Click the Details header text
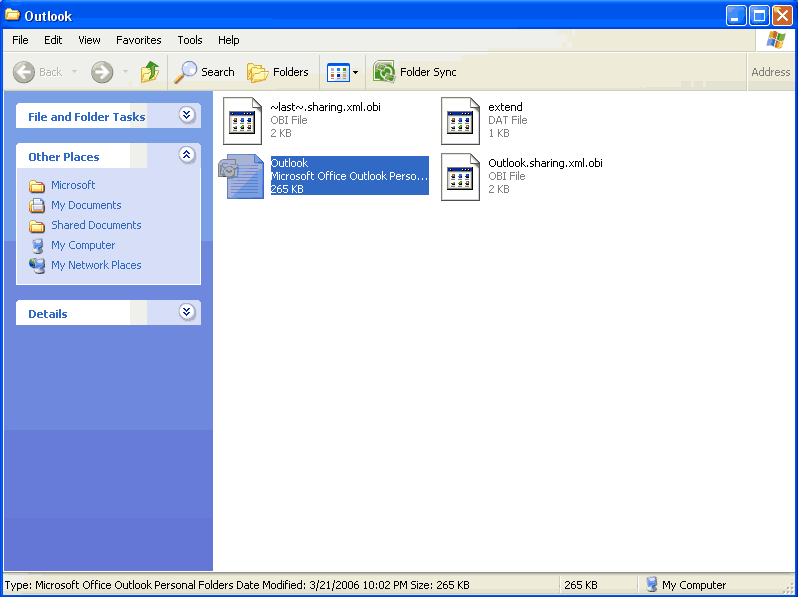 [x=48, y=314]
